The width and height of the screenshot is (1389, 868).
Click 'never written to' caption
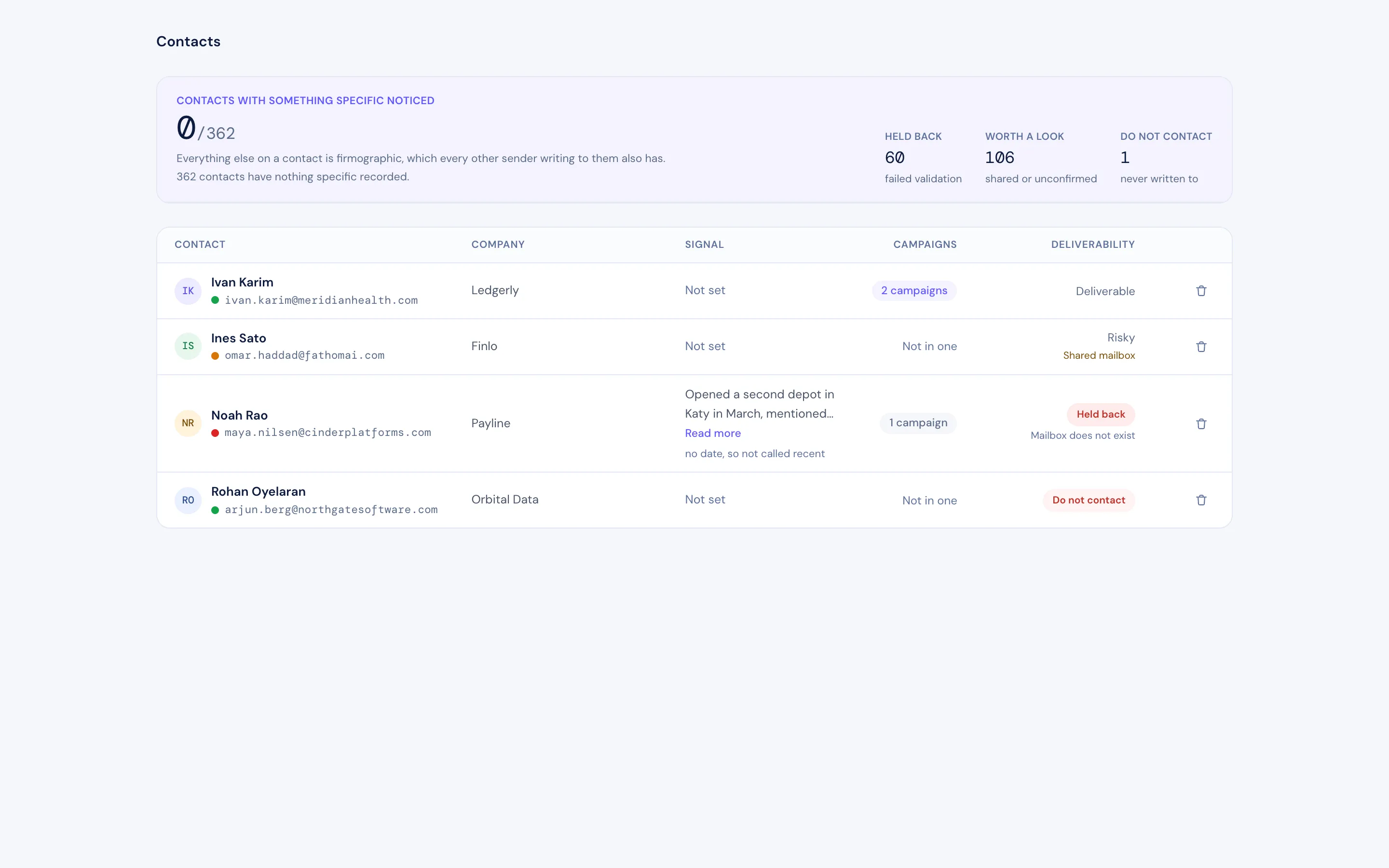tap(1159, 178)
